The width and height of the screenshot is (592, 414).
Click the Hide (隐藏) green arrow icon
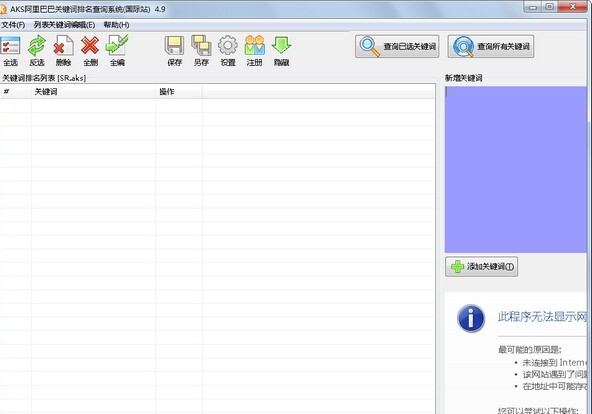point(281,51)
